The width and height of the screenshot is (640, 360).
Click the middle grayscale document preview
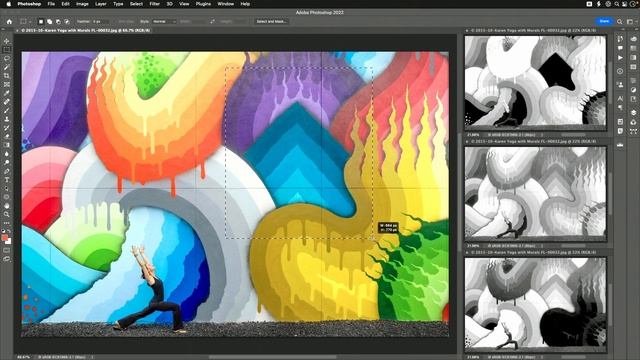[535, 193]
